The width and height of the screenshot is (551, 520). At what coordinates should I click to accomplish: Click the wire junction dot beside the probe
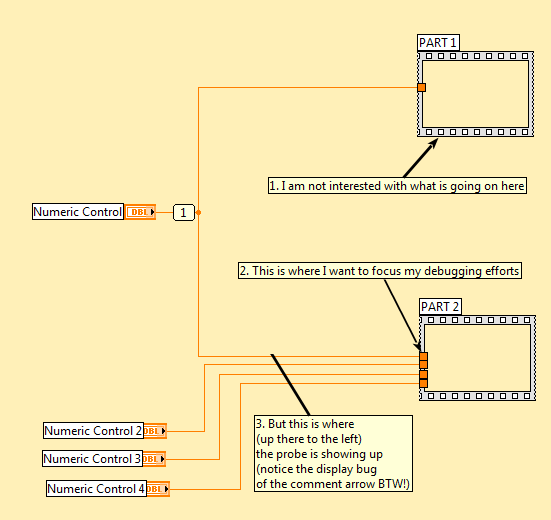click(x=198, y=212)
